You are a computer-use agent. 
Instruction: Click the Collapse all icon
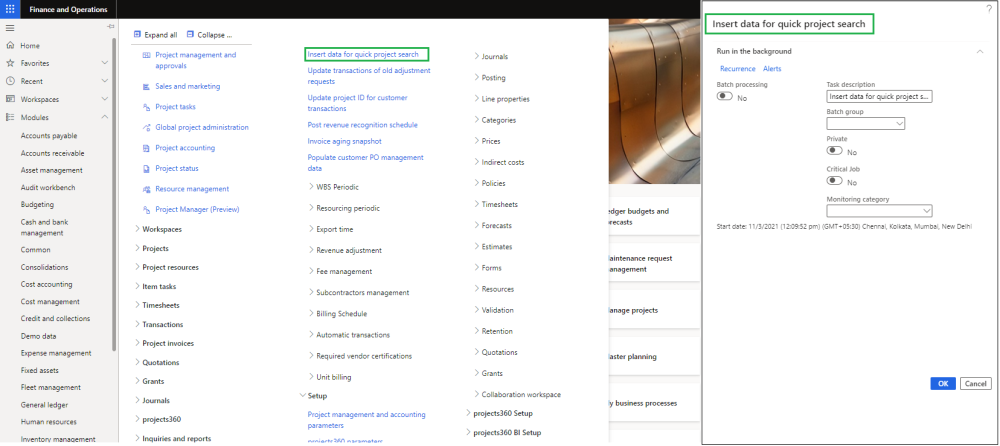[190, 35]
